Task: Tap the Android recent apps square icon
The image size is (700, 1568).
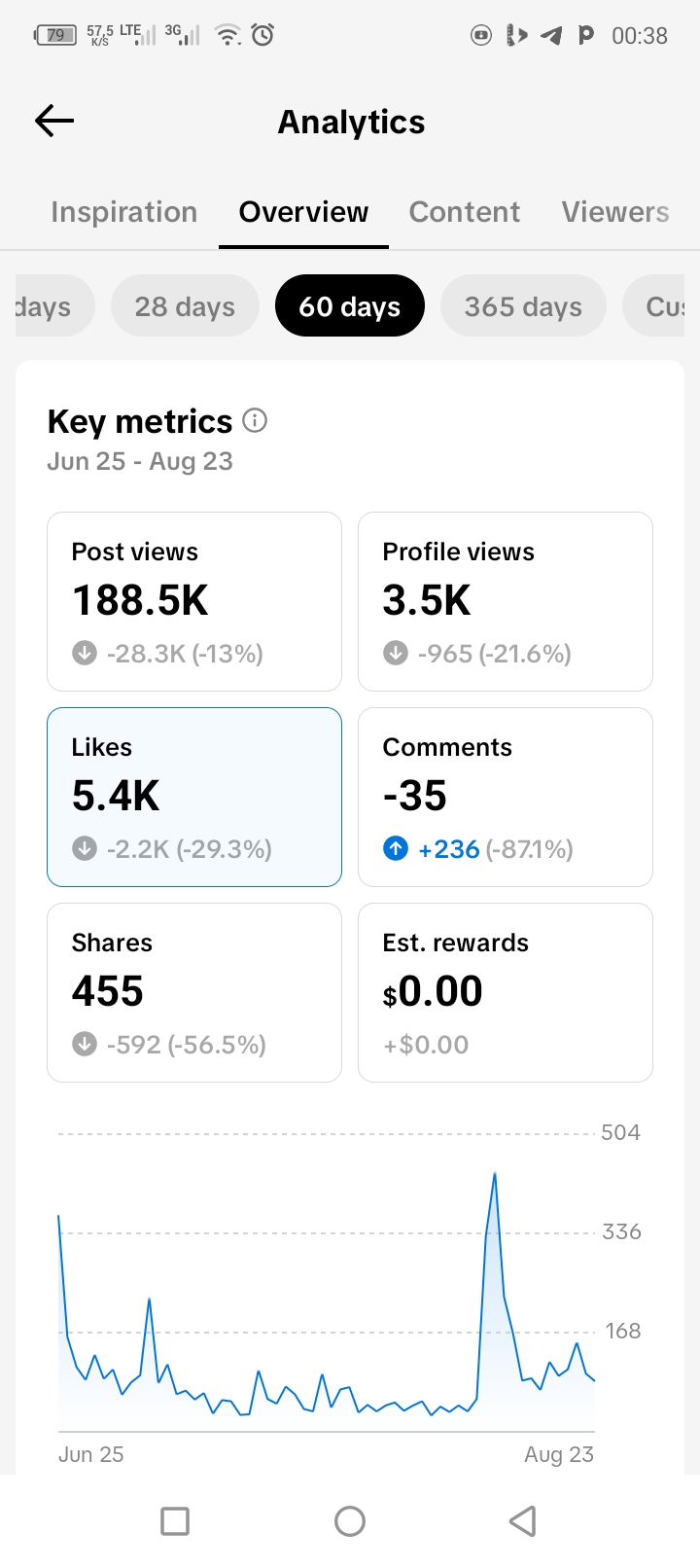Action: tap(175, 1520)
